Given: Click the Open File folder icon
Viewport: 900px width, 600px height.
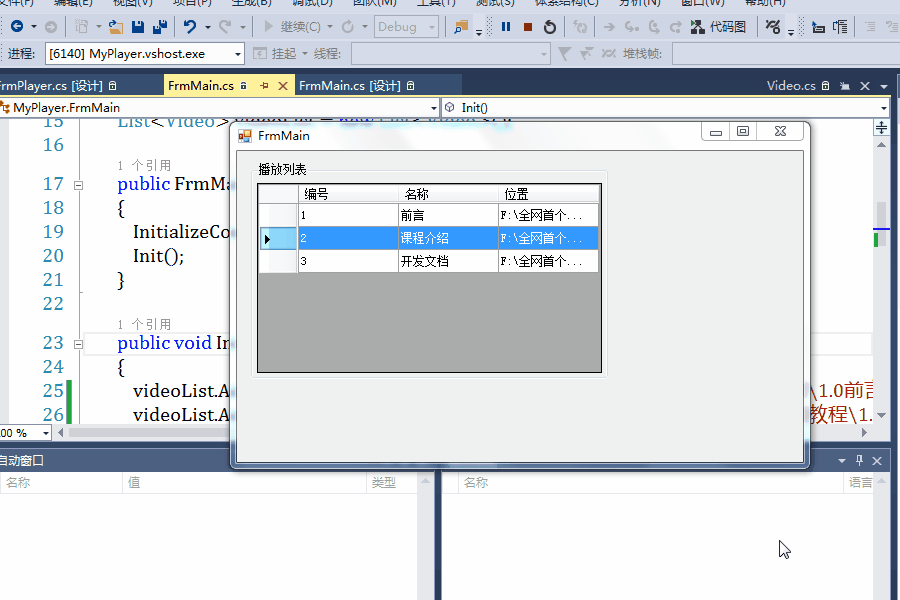Looking at the screenshot, I should (115, 26).
